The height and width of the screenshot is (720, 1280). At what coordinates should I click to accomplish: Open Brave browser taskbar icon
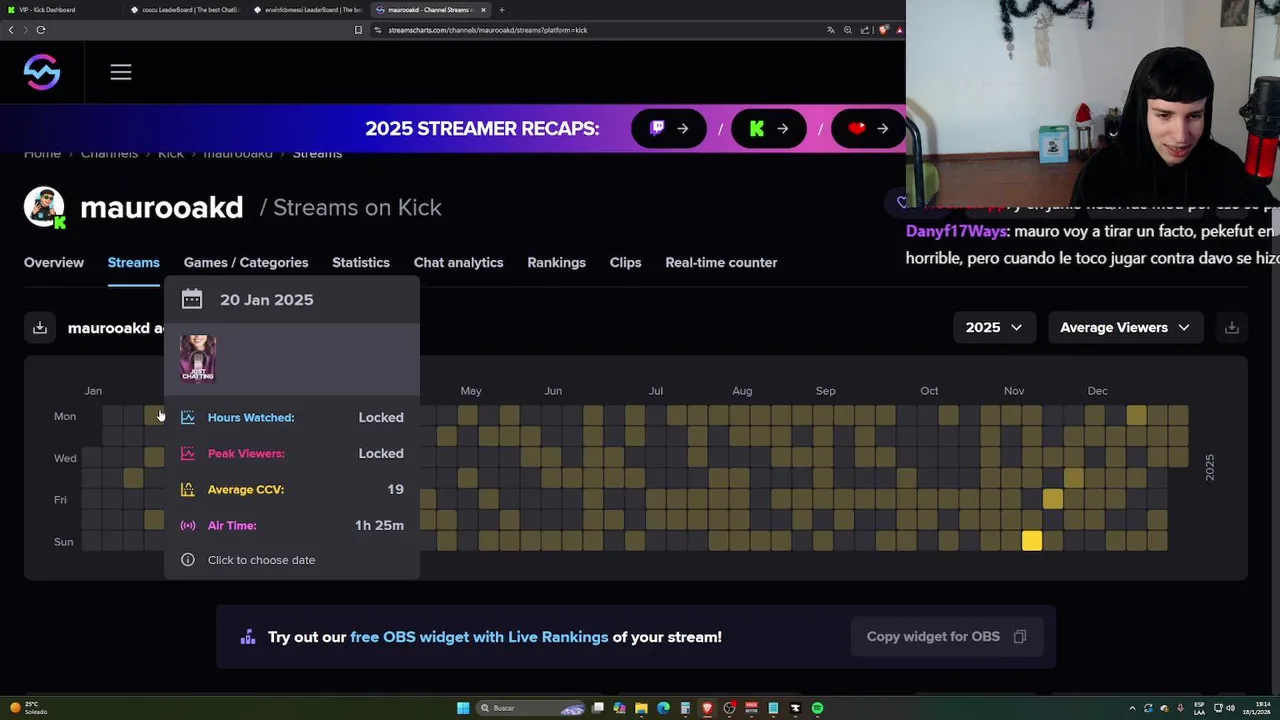pos(707,708)
